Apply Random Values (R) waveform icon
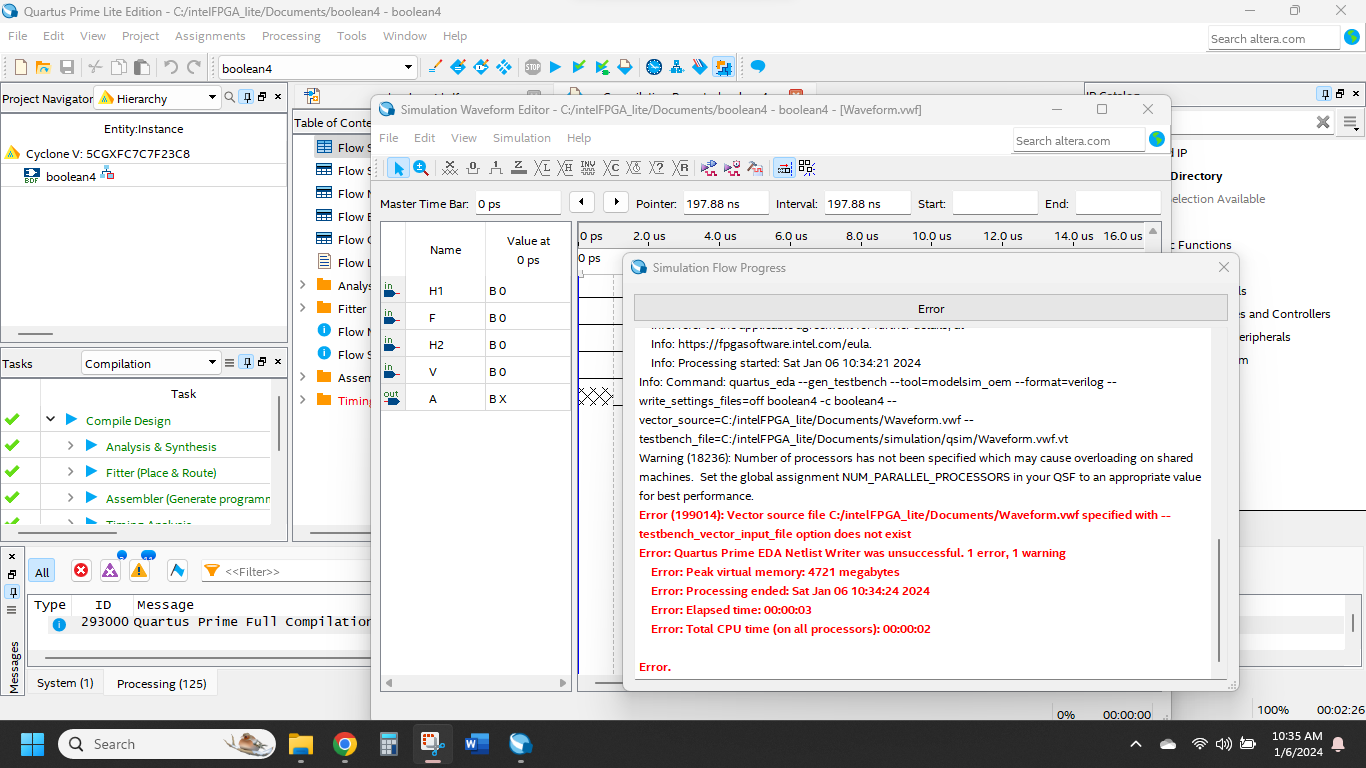The width and height of the screenshot is (1366, 768). pyautogui.click(x=681, y=168)
